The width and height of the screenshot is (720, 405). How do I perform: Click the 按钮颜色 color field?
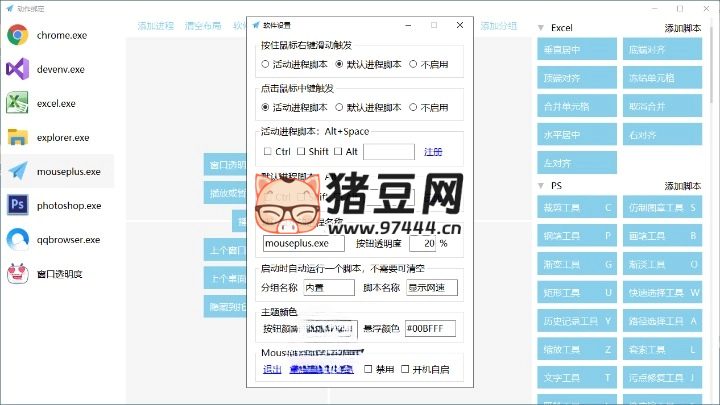click(330, 328)
